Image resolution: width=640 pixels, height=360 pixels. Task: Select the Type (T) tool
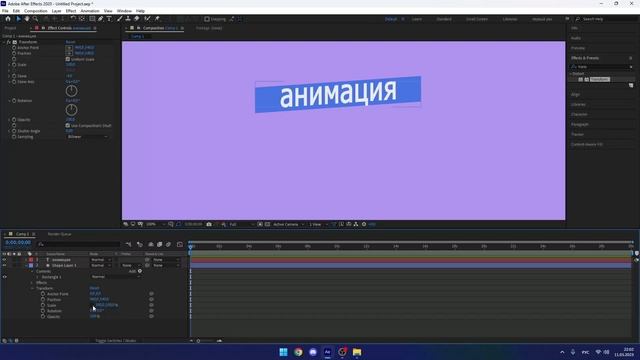point(109,19)
